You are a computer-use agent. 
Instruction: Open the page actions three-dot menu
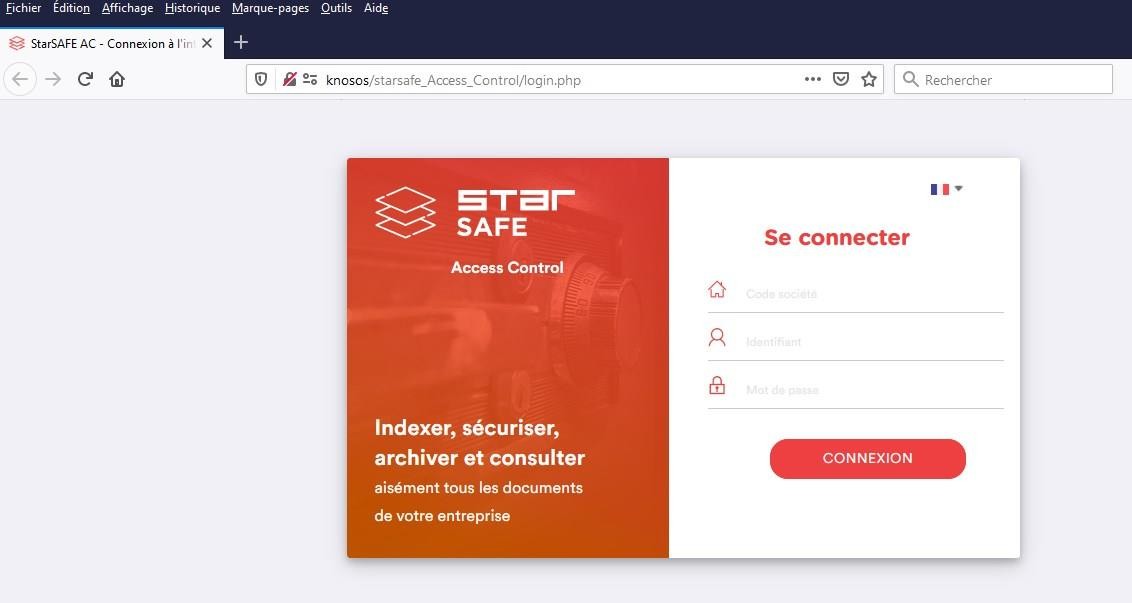[x=813, y=79]
